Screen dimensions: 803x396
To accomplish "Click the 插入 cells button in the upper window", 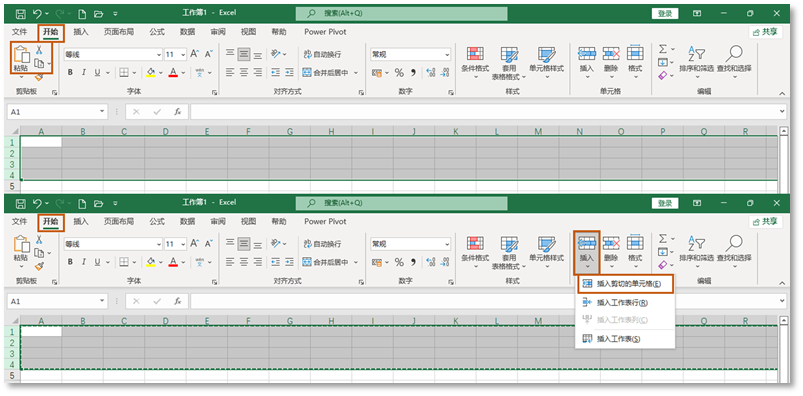I will click(586, 62).
